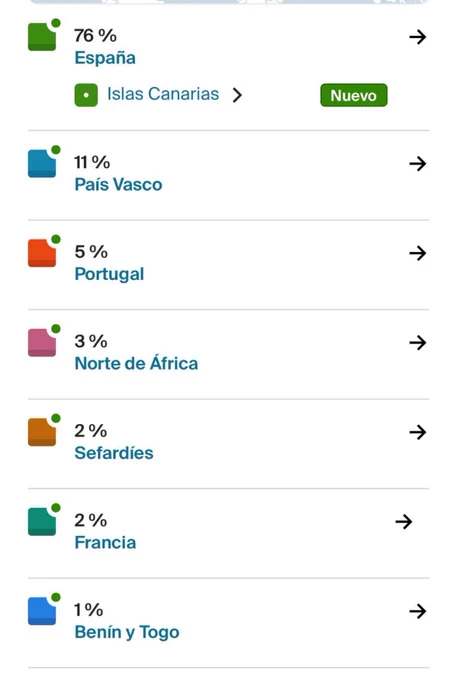Open the Sefardíes arrow

418,432
